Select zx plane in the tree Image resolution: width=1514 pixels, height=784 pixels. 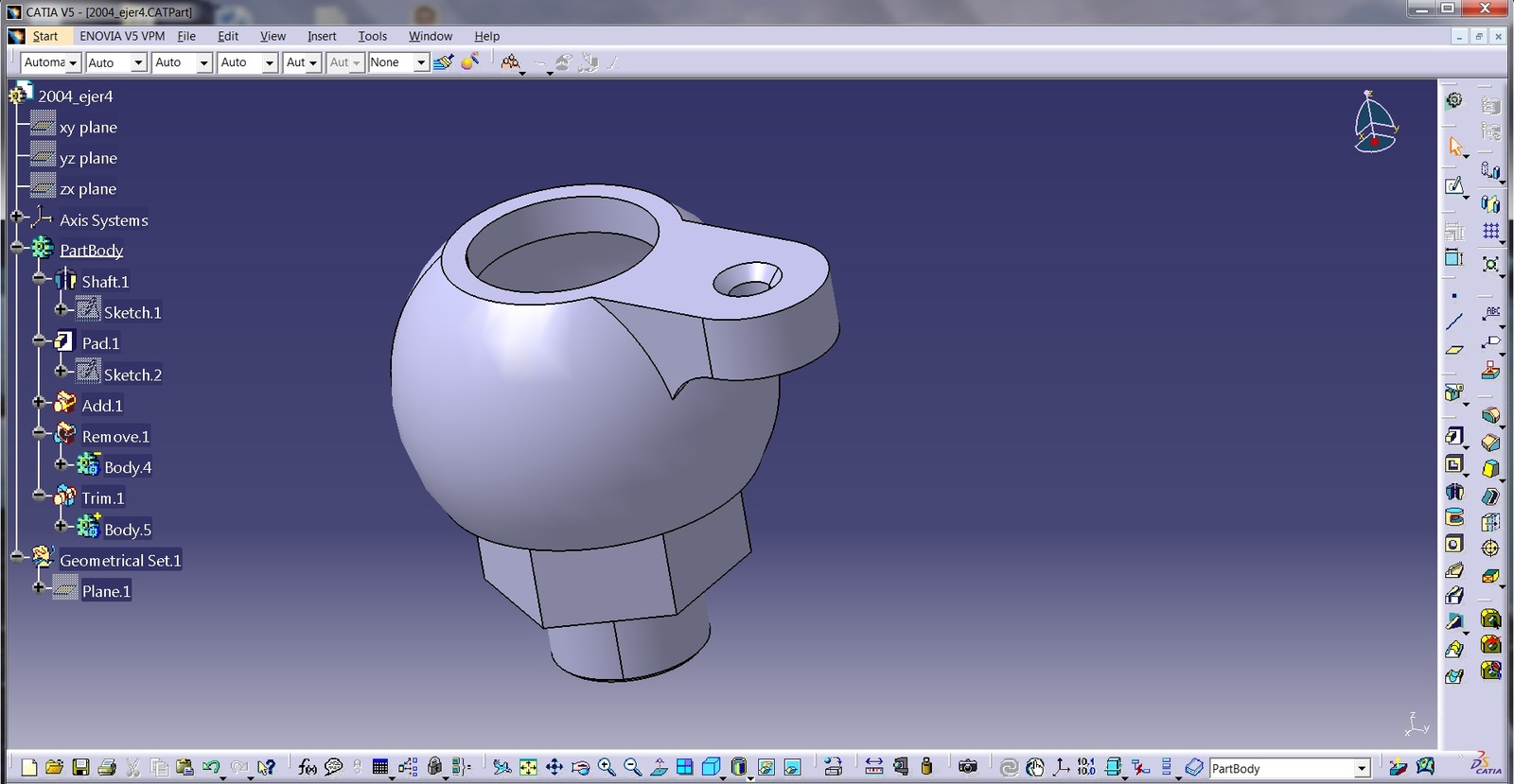pos(88,189)
